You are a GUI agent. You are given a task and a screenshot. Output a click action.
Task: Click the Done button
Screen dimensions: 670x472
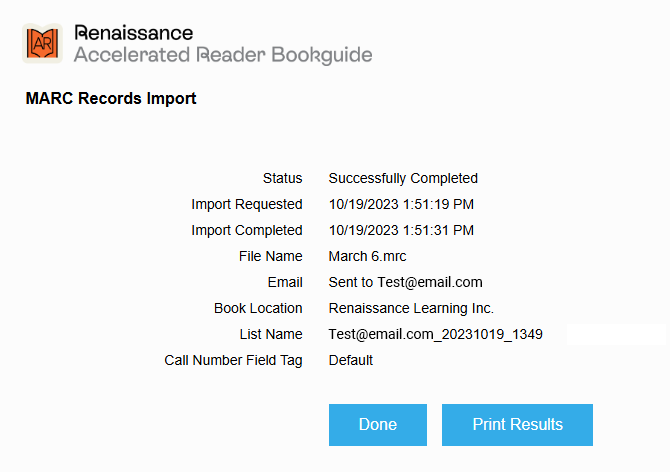378,425
